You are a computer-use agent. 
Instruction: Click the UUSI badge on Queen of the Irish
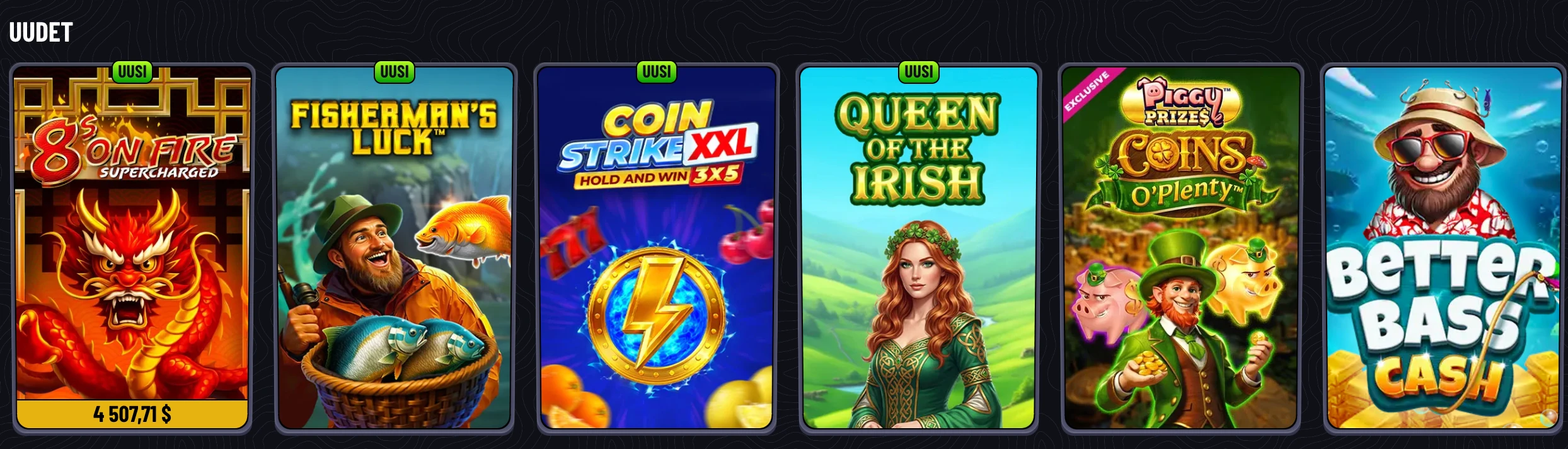pos(919,72)
